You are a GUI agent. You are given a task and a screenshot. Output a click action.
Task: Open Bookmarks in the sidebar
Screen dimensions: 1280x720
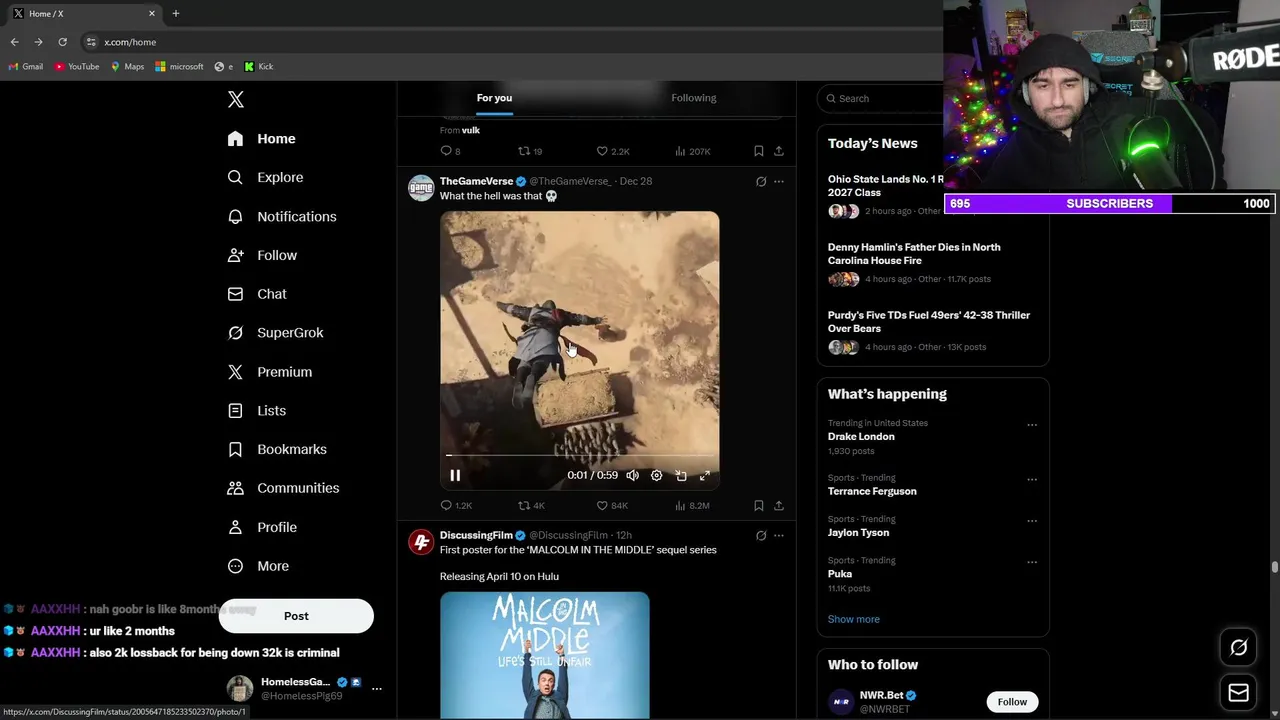coord(276,449)
